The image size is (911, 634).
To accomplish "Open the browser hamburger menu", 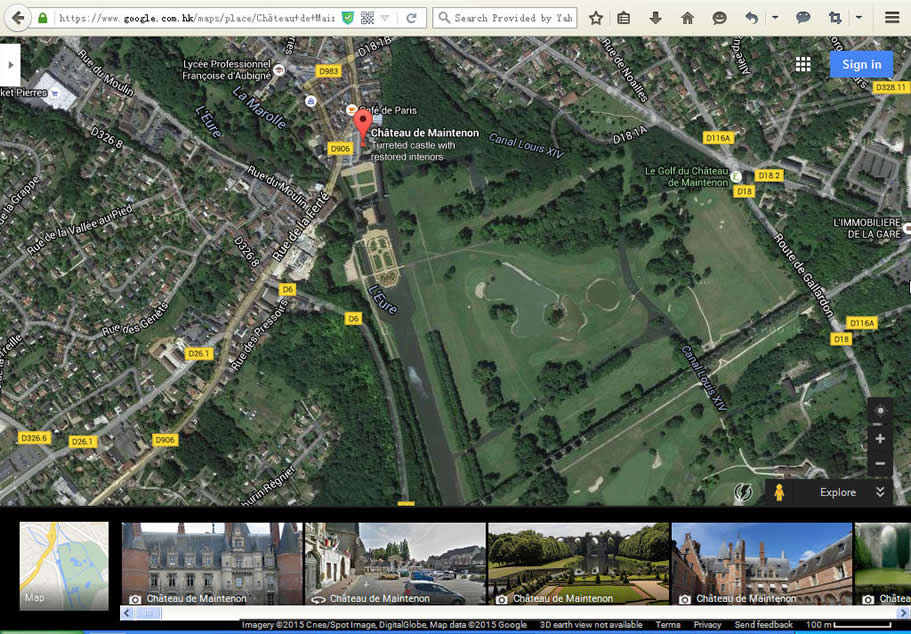I will pos(892,18).
